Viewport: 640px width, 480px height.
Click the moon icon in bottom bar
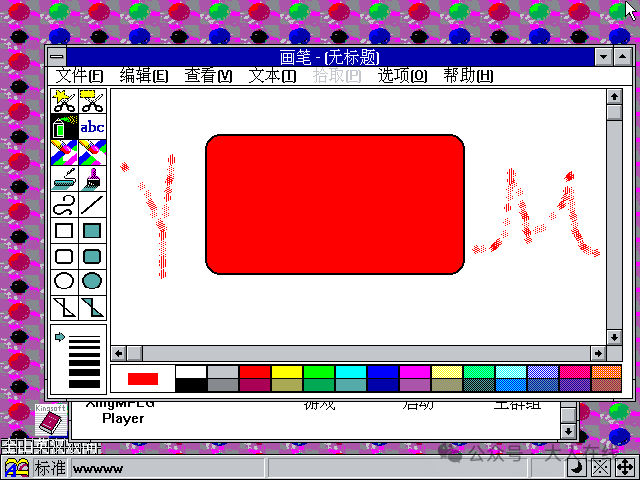point(577,467)
